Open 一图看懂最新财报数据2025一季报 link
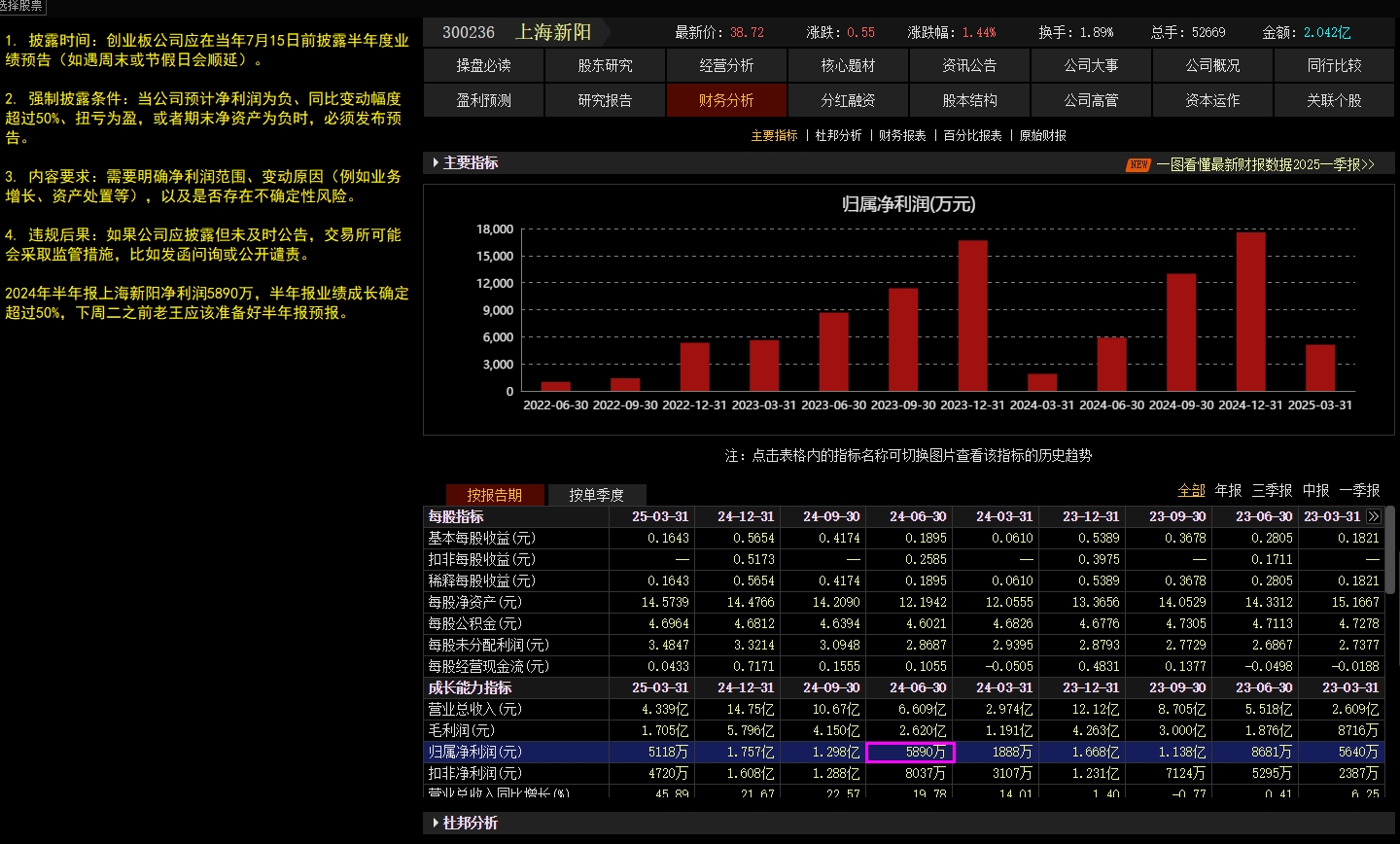The width and height of the screenshot is (1400, 844). click(1265, 164)
